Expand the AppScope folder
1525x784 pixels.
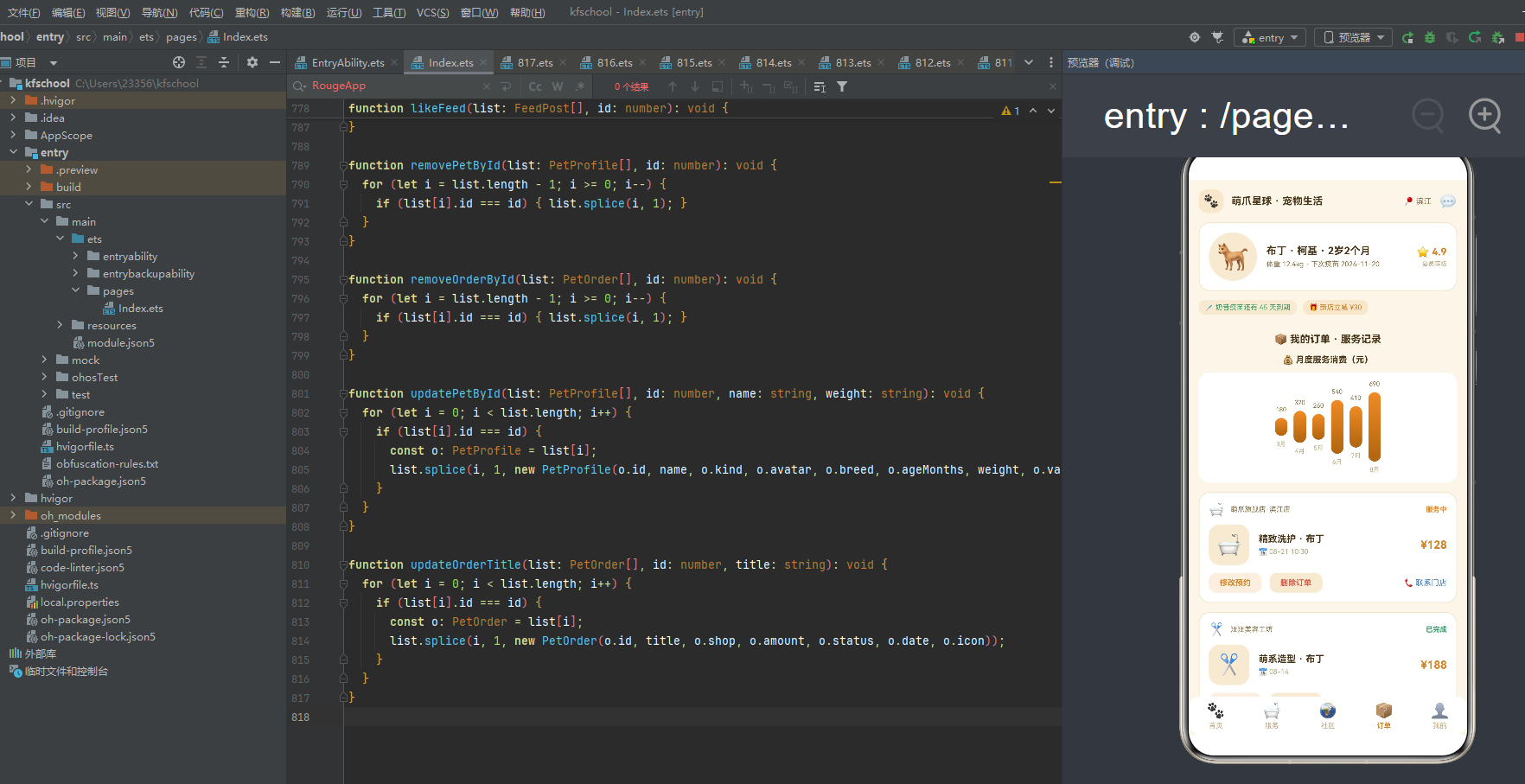coord(13,135)
